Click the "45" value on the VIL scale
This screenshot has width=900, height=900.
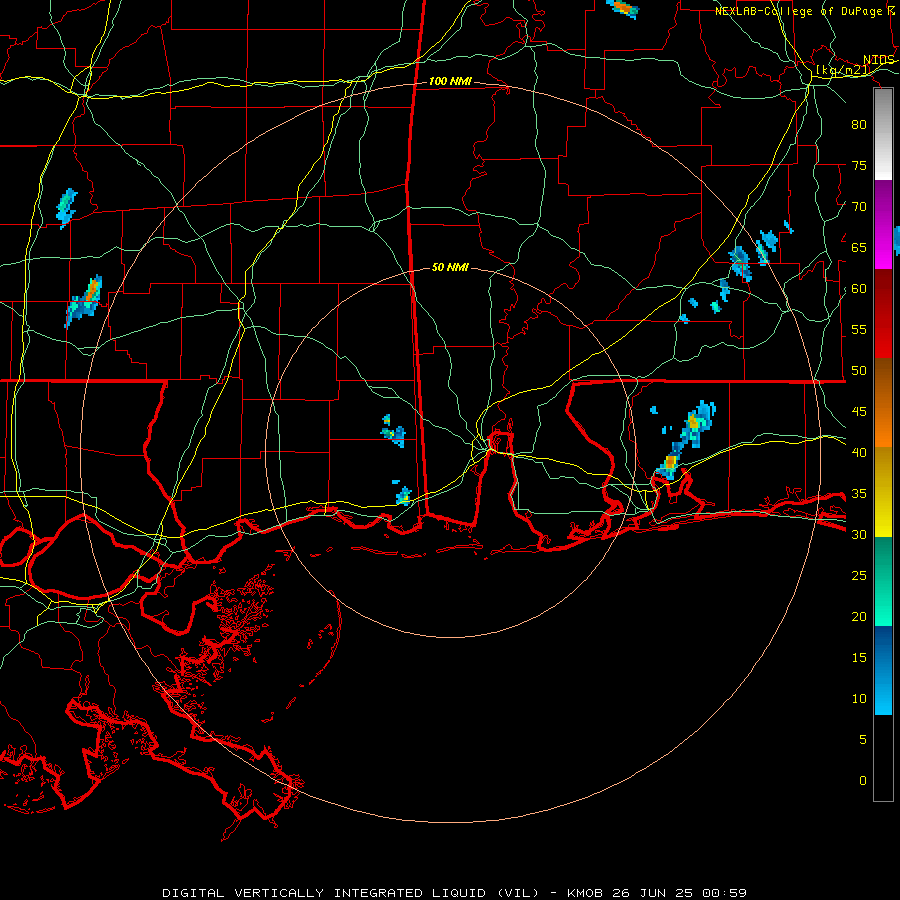coord(859,412)
